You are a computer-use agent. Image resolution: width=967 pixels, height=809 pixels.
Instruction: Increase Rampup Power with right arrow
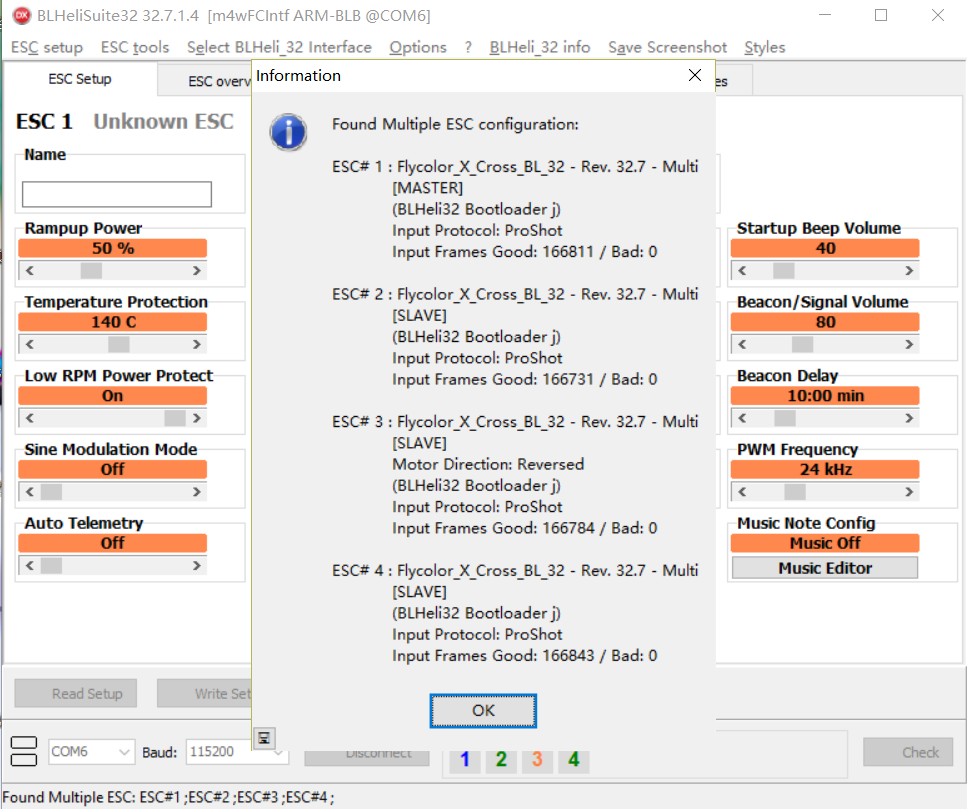tap(197, 270)
